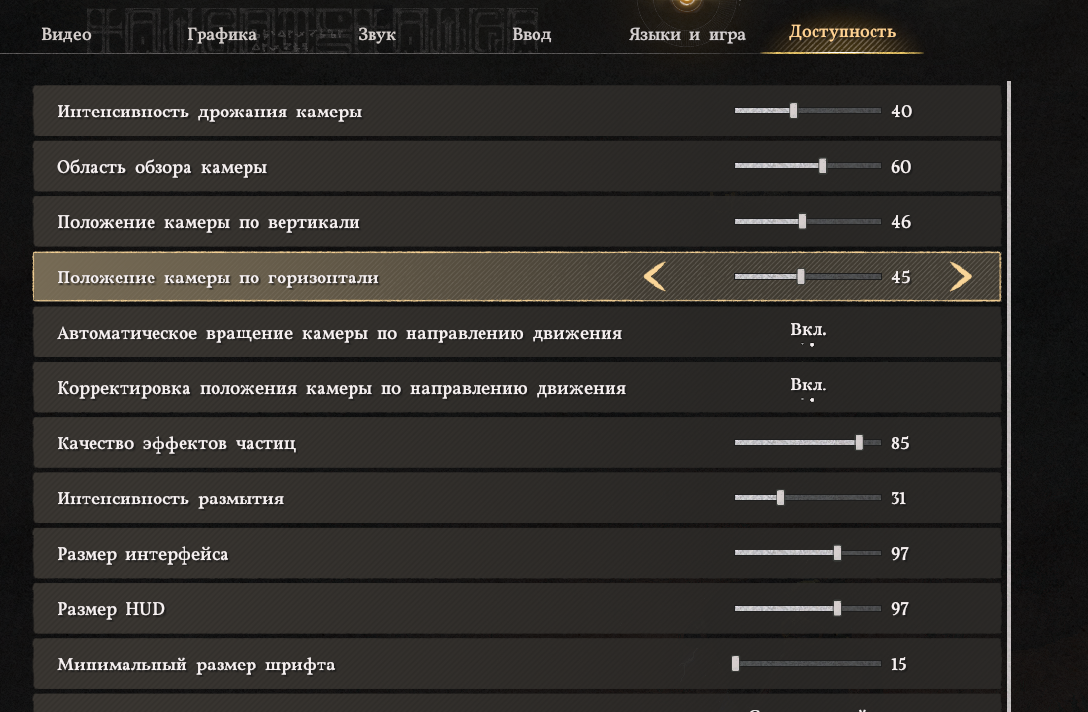Click the interface size slider
The image size is (1088, 712).
(x=835, y=553)
